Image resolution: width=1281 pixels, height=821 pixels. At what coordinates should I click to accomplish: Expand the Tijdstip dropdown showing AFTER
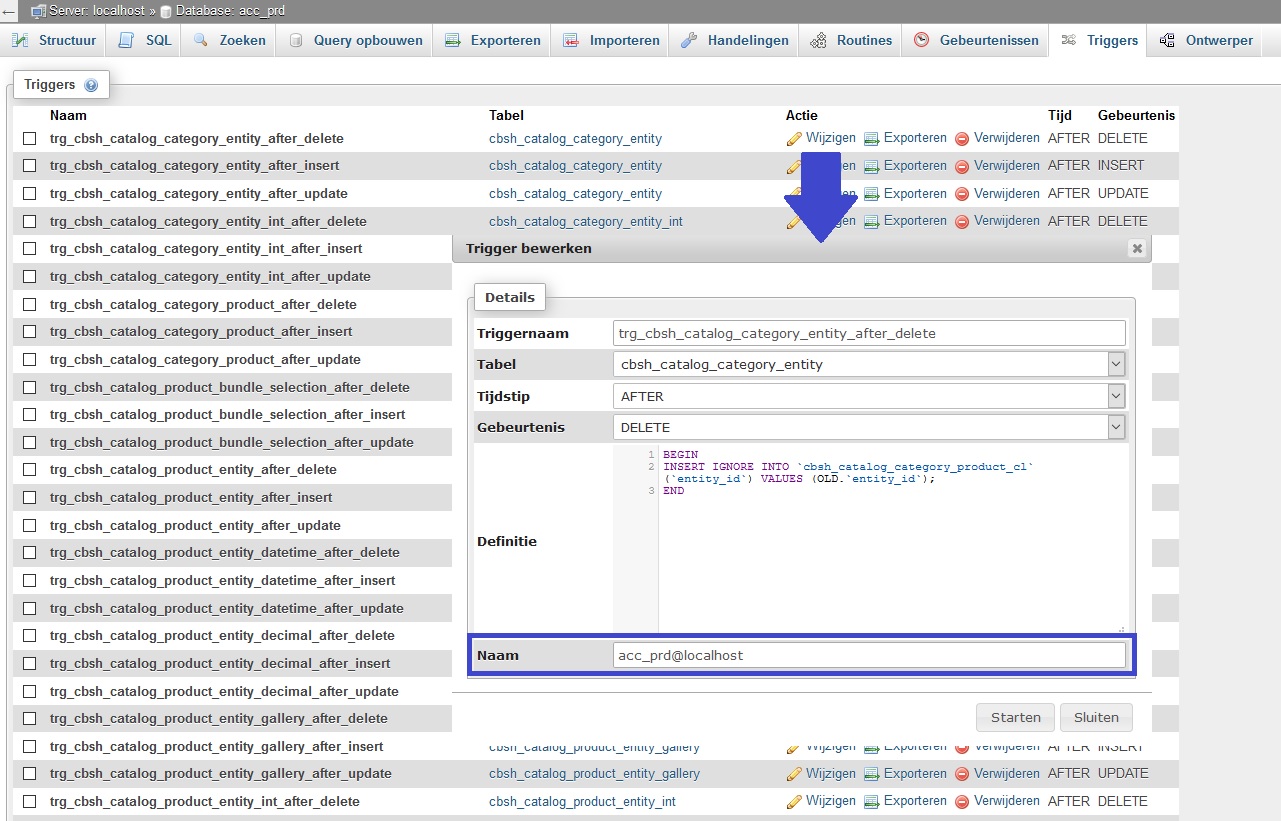tap(868, 397)
